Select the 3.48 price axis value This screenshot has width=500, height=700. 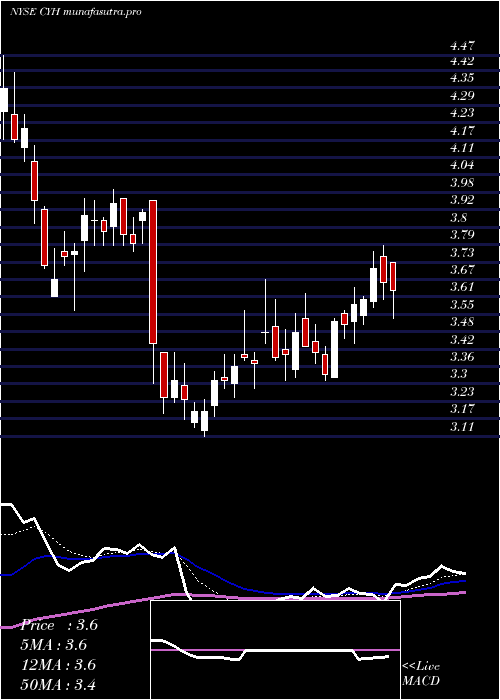(x=462, y=323)
